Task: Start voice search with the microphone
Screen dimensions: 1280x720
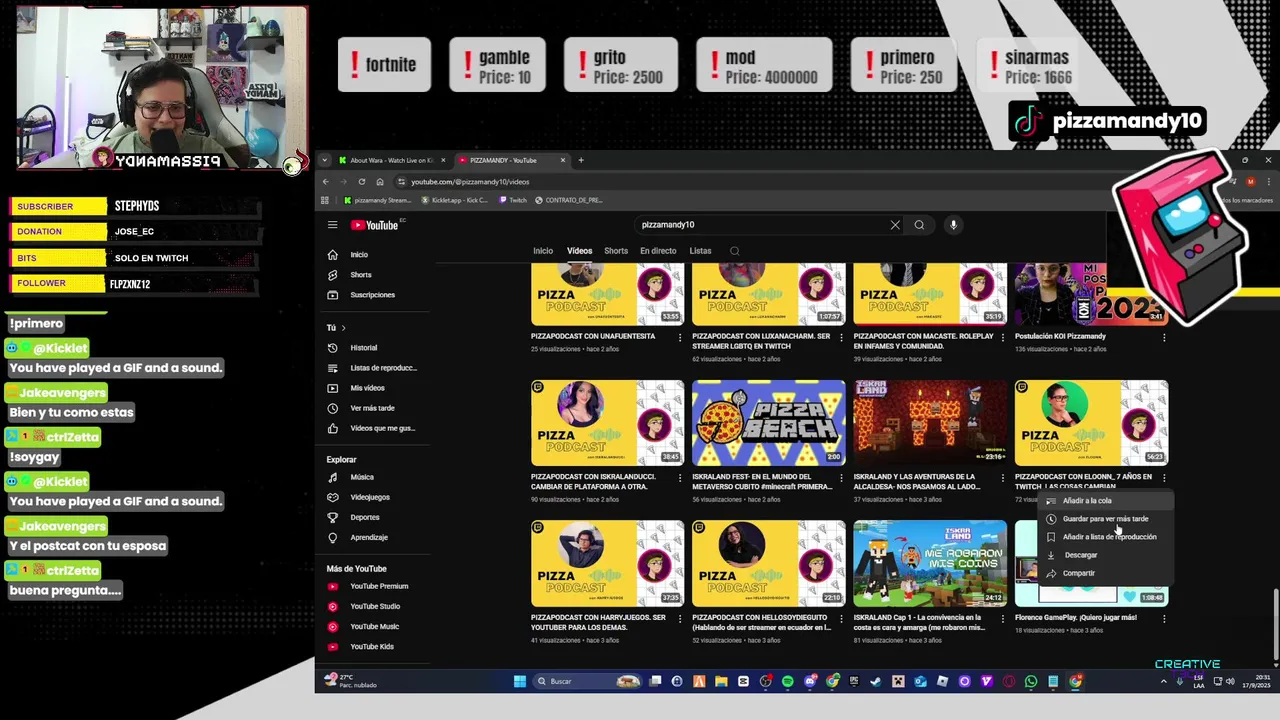Action: (x=953, y=225)
